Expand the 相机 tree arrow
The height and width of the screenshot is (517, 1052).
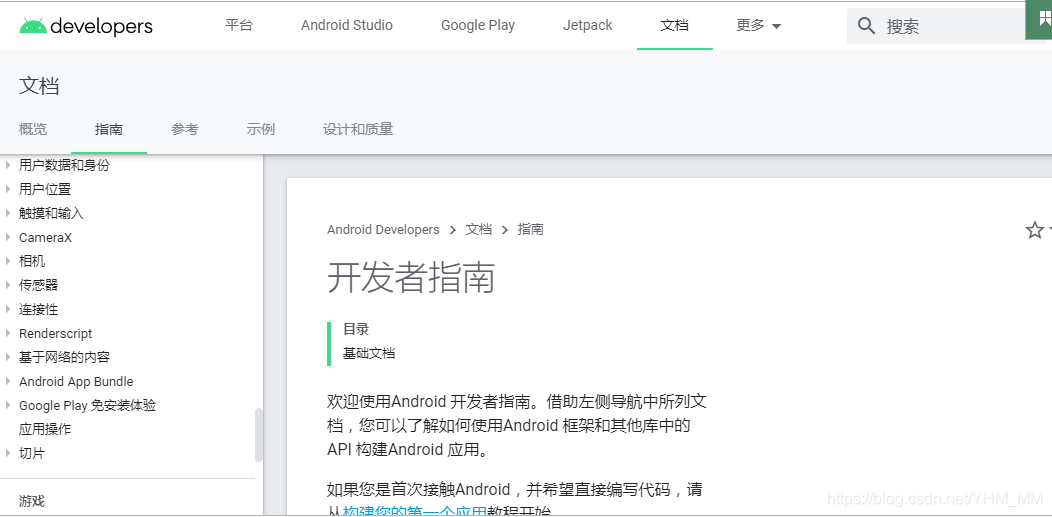tap(7, 261)
